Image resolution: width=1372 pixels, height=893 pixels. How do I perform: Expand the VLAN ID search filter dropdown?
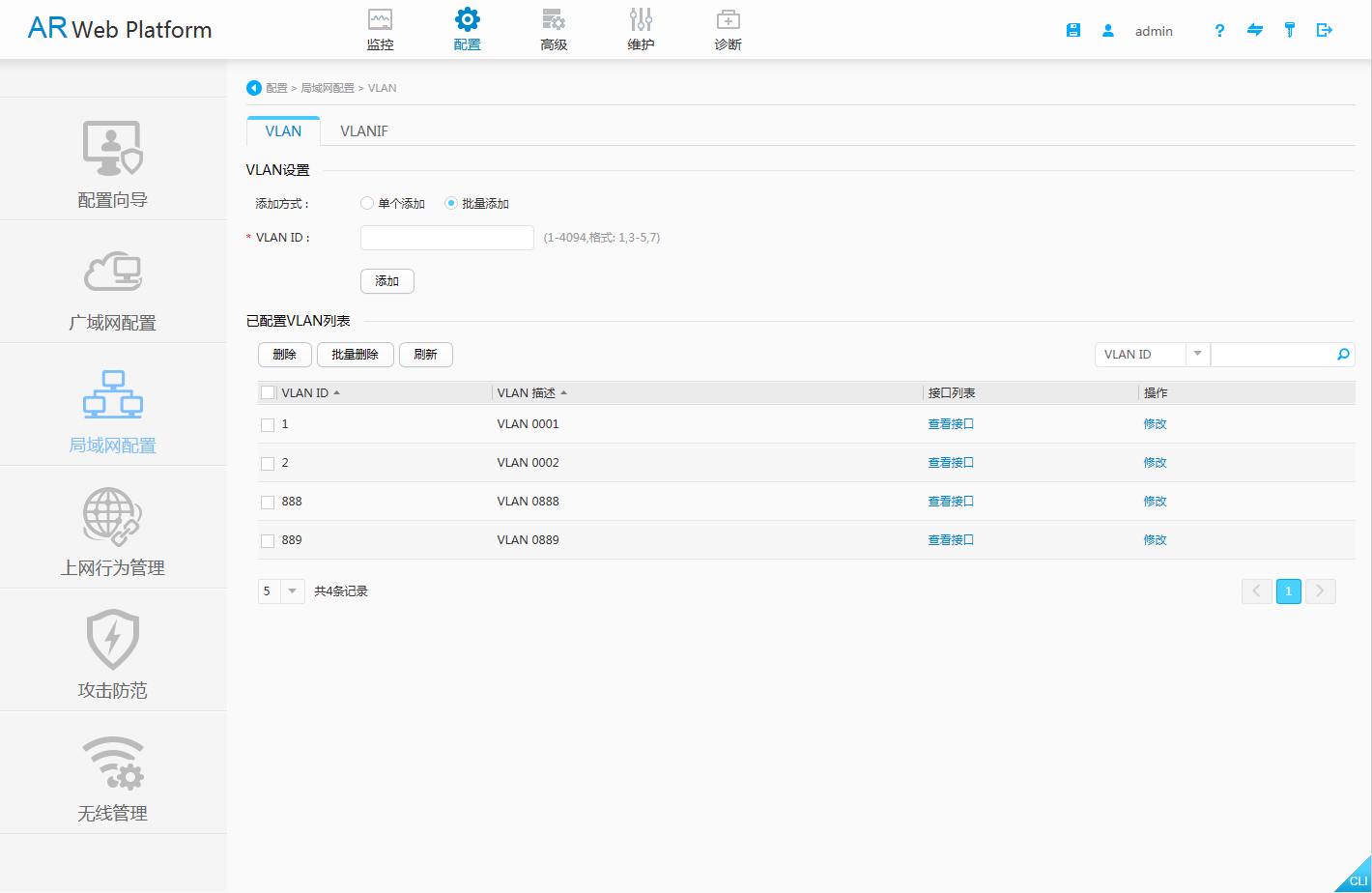[1197, 355]
